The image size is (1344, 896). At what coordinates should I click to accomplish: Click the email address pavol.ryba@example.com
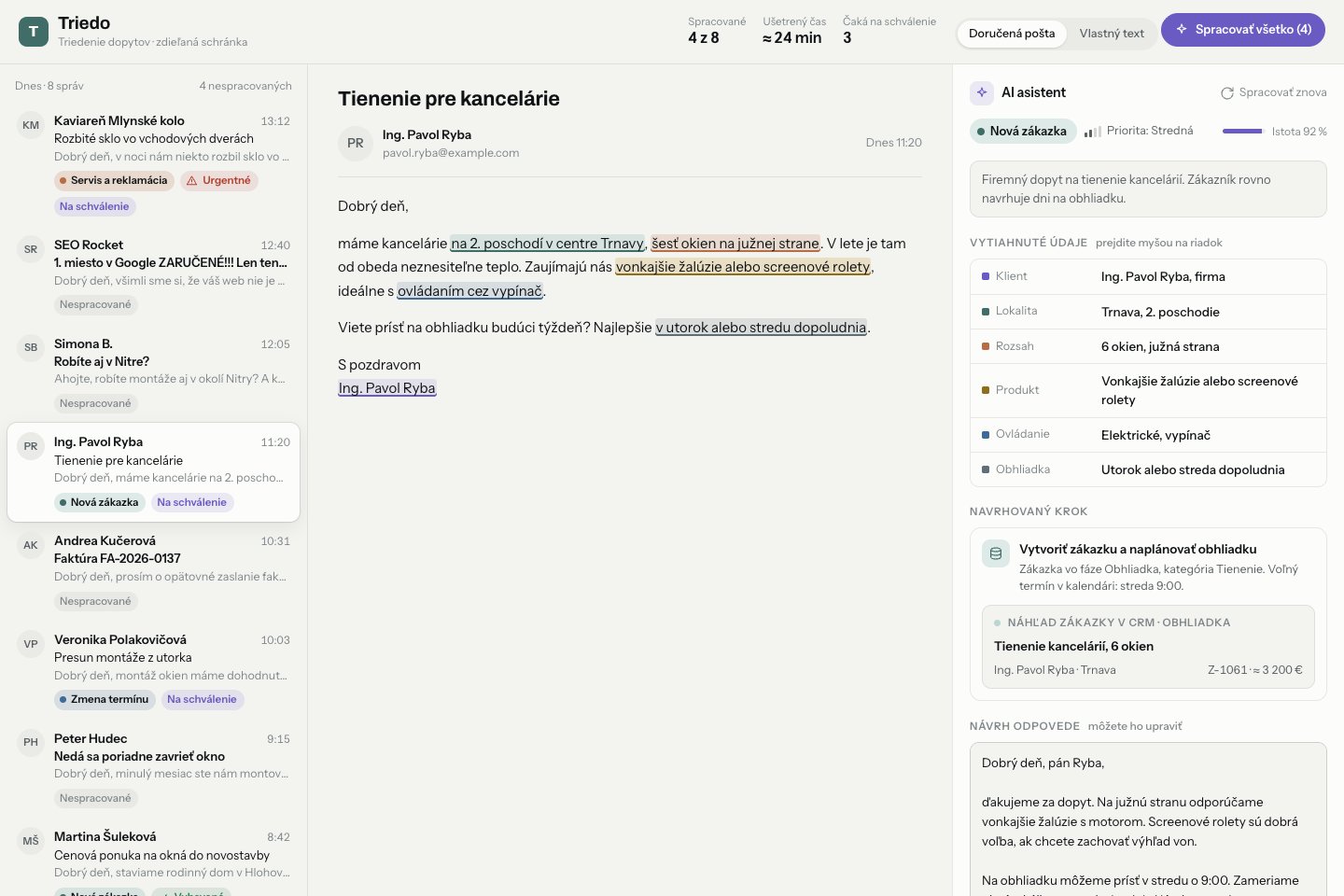coord(451,153)
